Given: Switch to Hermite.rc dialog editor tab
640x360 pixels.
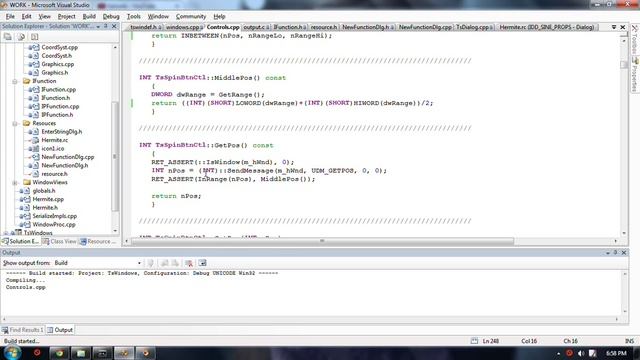Looking at the screenshot, I should click(x=547, y=27).
